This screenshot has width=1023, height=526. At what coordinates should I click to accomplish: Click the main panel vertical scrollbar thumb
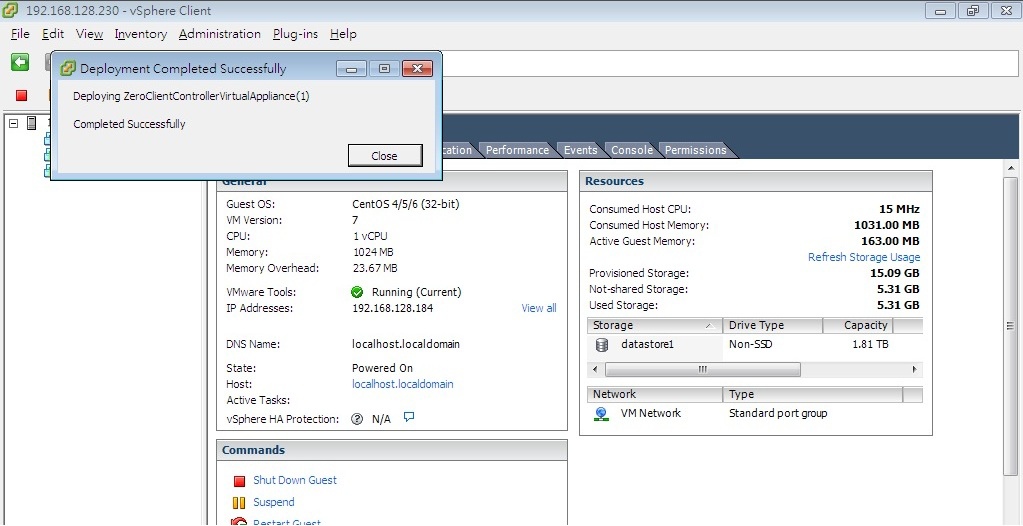[x=1011, y=326]
